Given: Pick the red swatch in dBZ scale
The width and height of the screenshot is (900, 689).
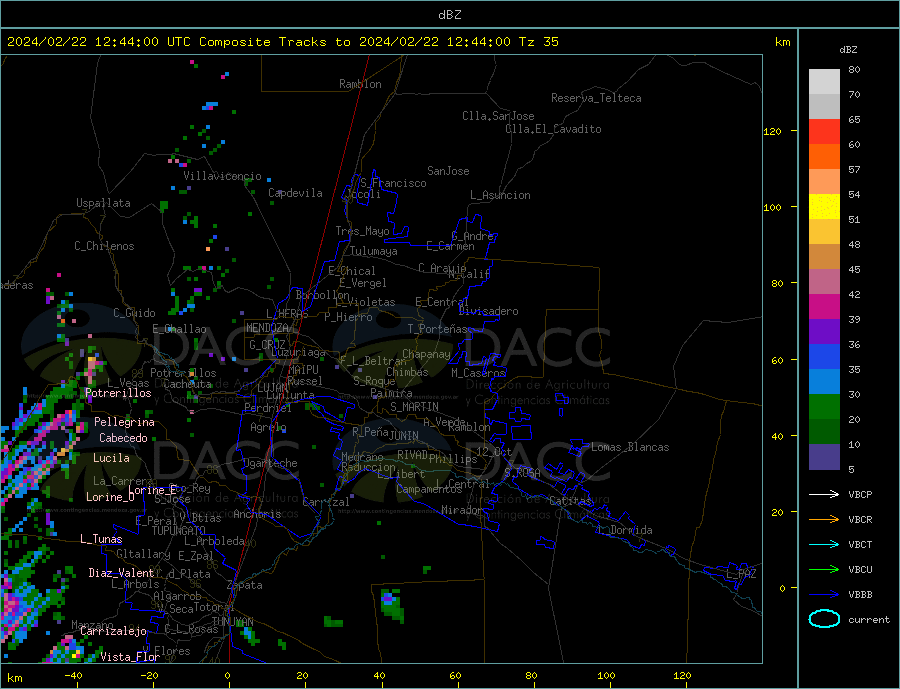Looking at the screenshot, I should [x=824, y=131].
